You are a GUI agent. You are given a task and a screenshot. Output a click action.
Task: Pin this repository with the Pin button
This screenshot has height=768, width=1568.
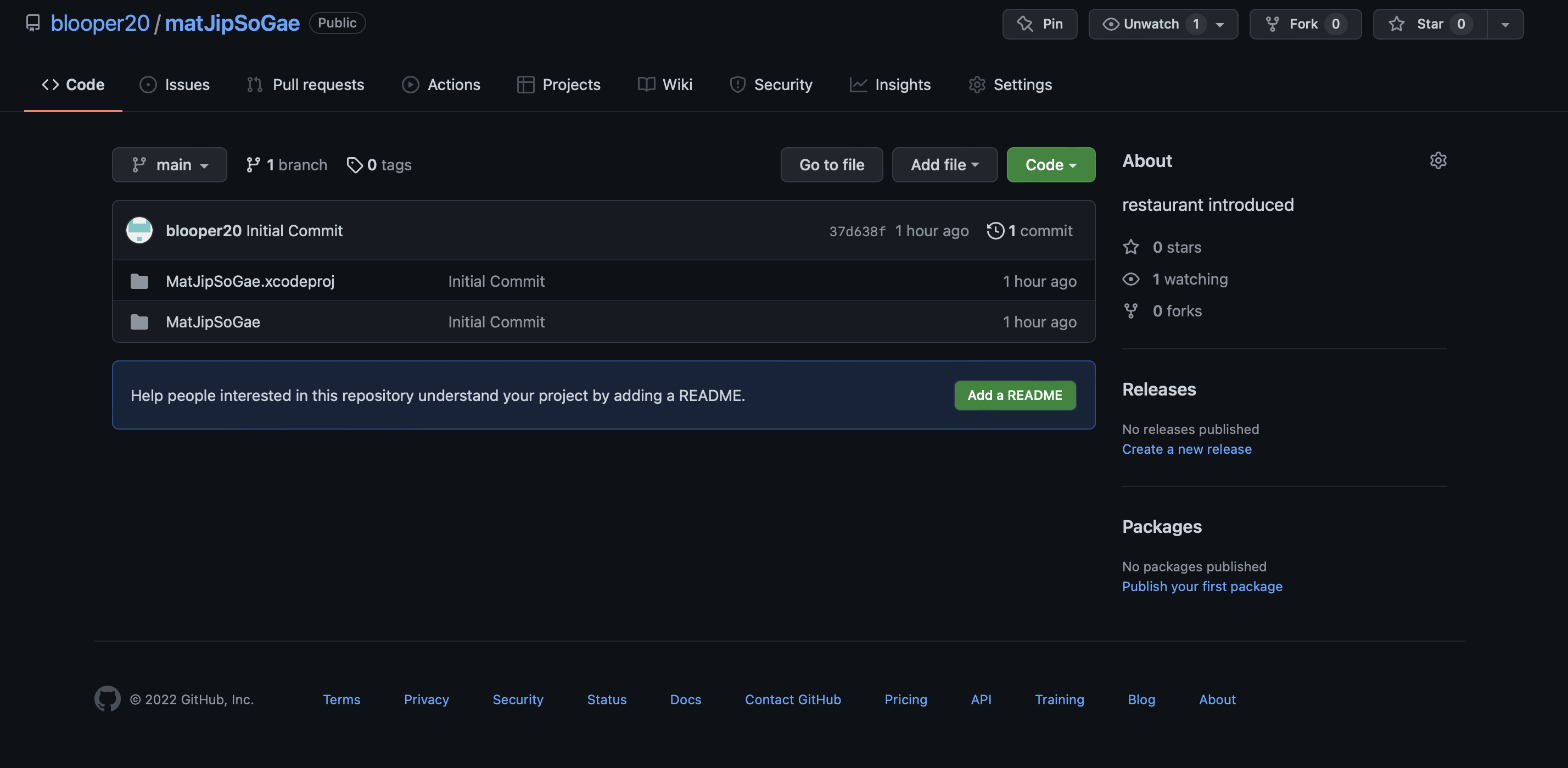1040,24
